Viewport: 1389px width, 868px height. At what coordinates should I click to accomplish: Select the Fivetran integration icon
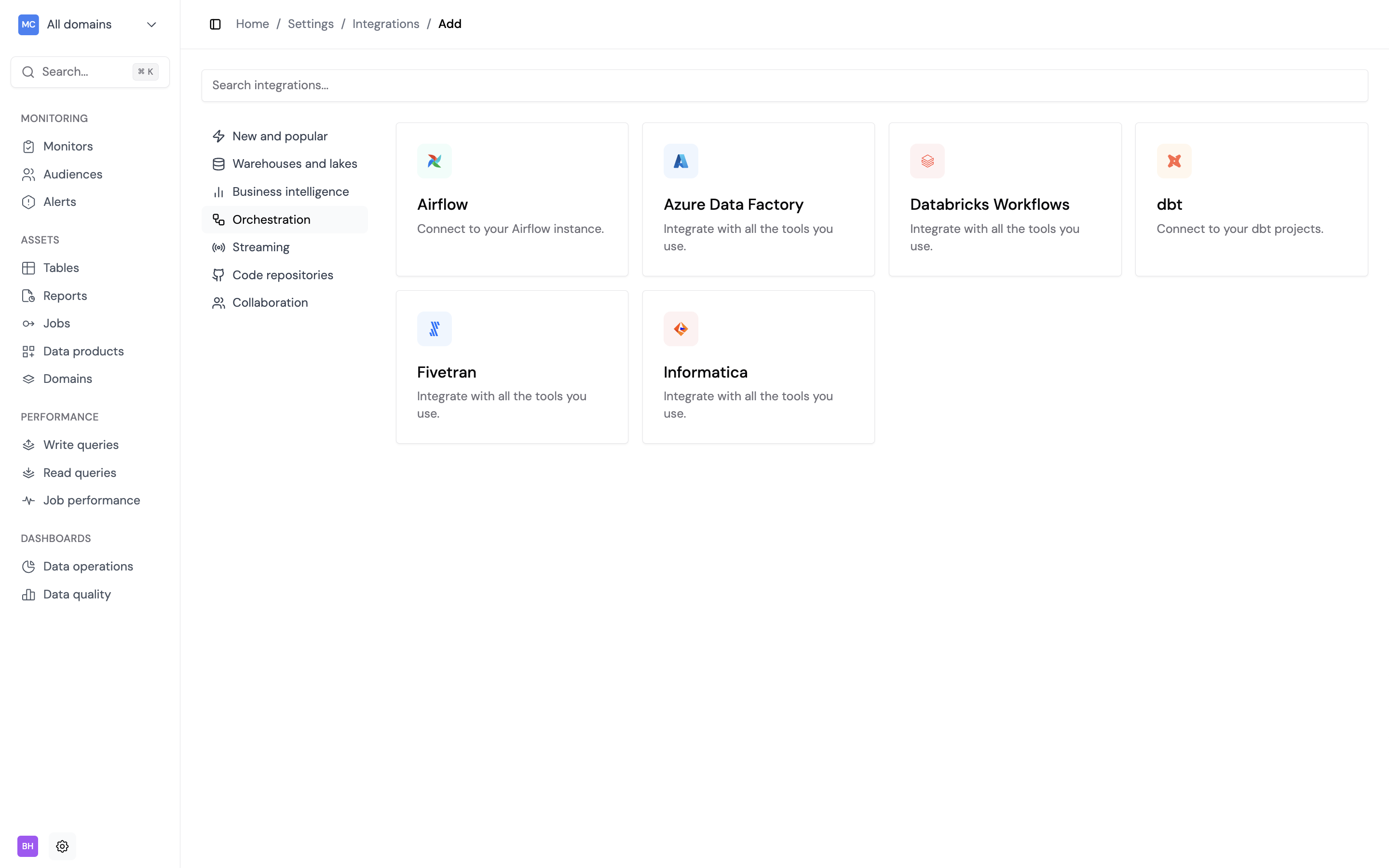point(435,328)
